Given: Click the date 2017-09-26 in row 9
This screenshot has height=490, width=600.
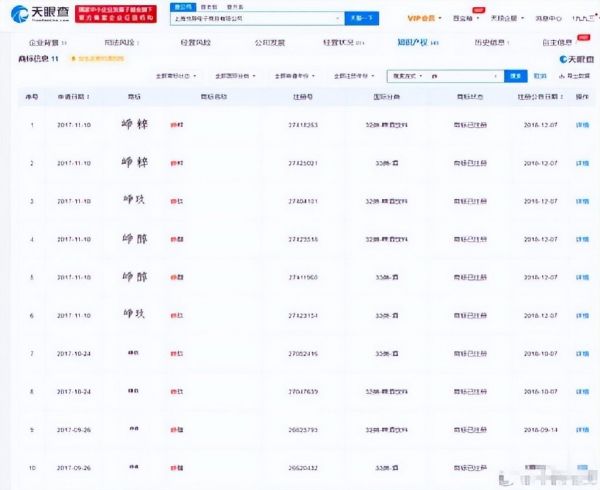Looking at the screenshot, I should click(x=74, y=430).
